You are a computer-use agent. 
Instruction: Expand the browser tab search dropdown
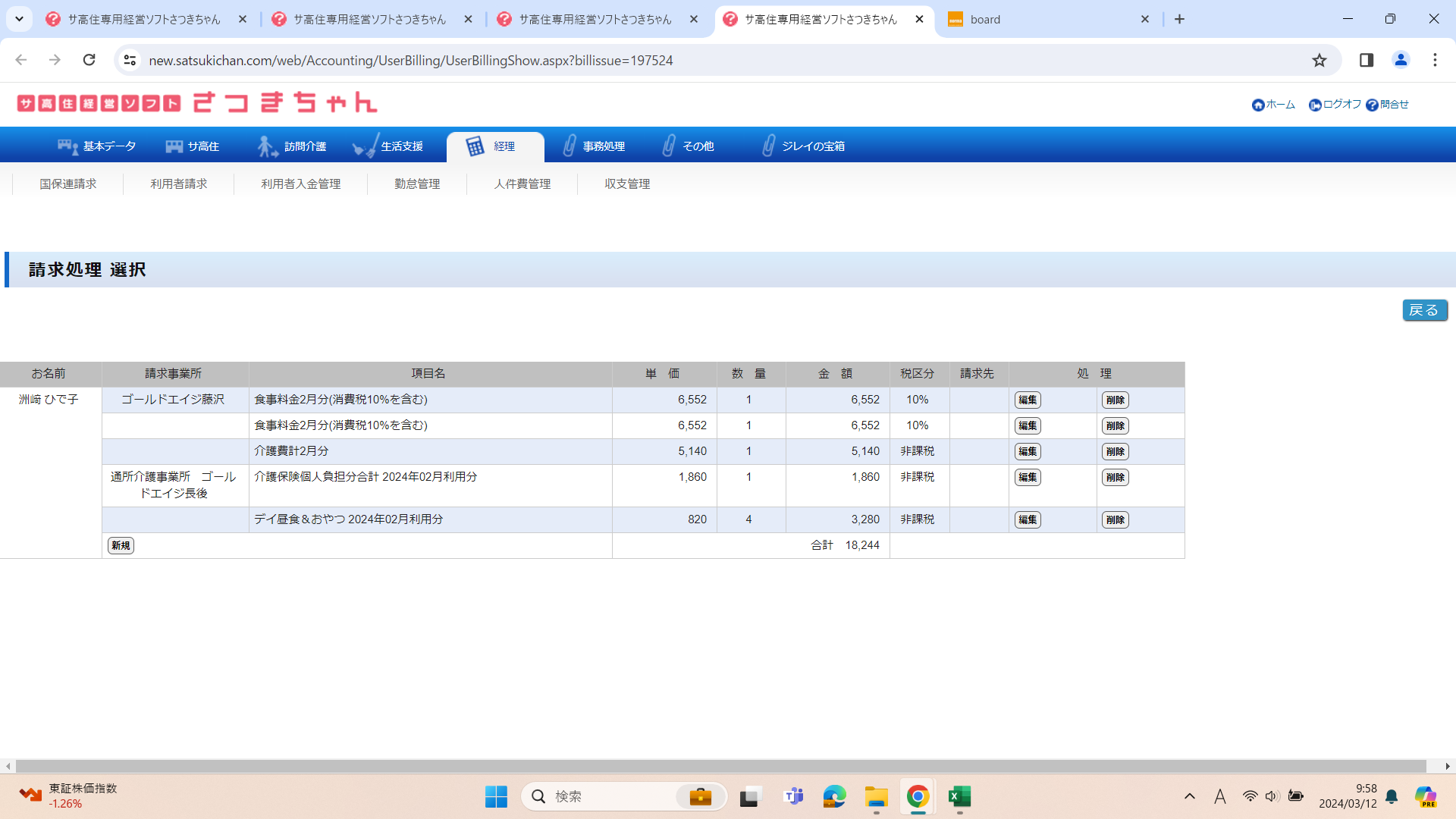tap(19, 19)
